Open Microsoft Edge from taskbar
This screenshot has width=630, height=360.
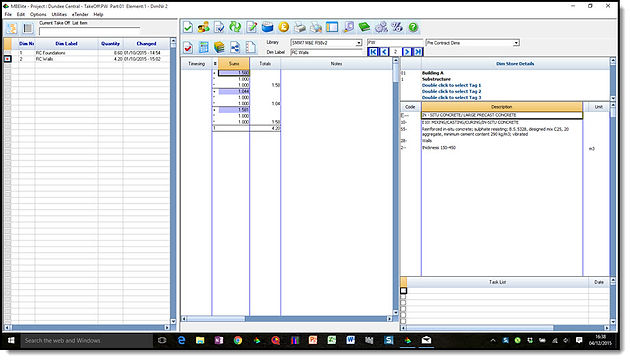[182, 340]
